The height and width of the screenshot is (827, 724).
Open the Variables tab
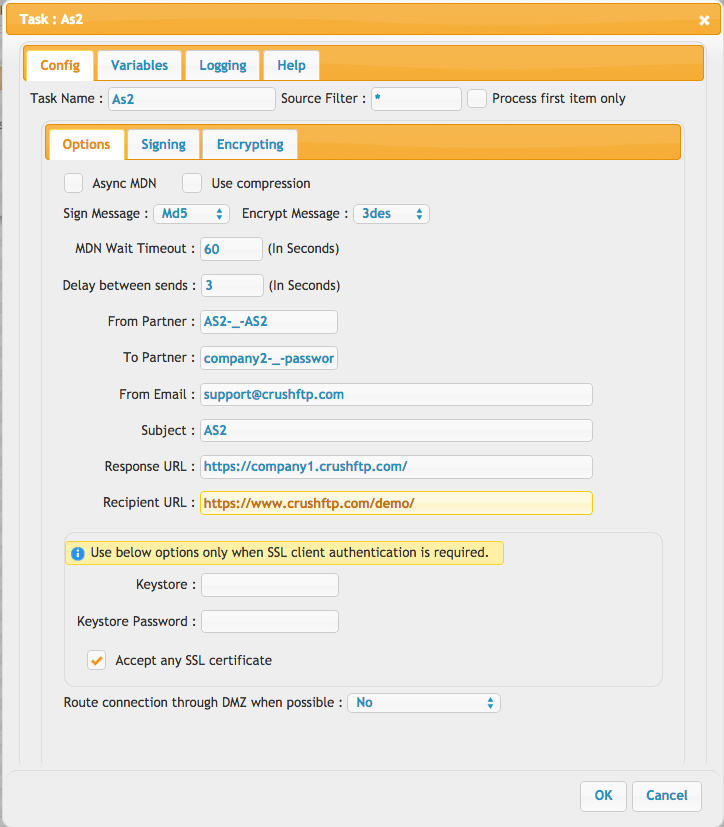tap(139, 65)
